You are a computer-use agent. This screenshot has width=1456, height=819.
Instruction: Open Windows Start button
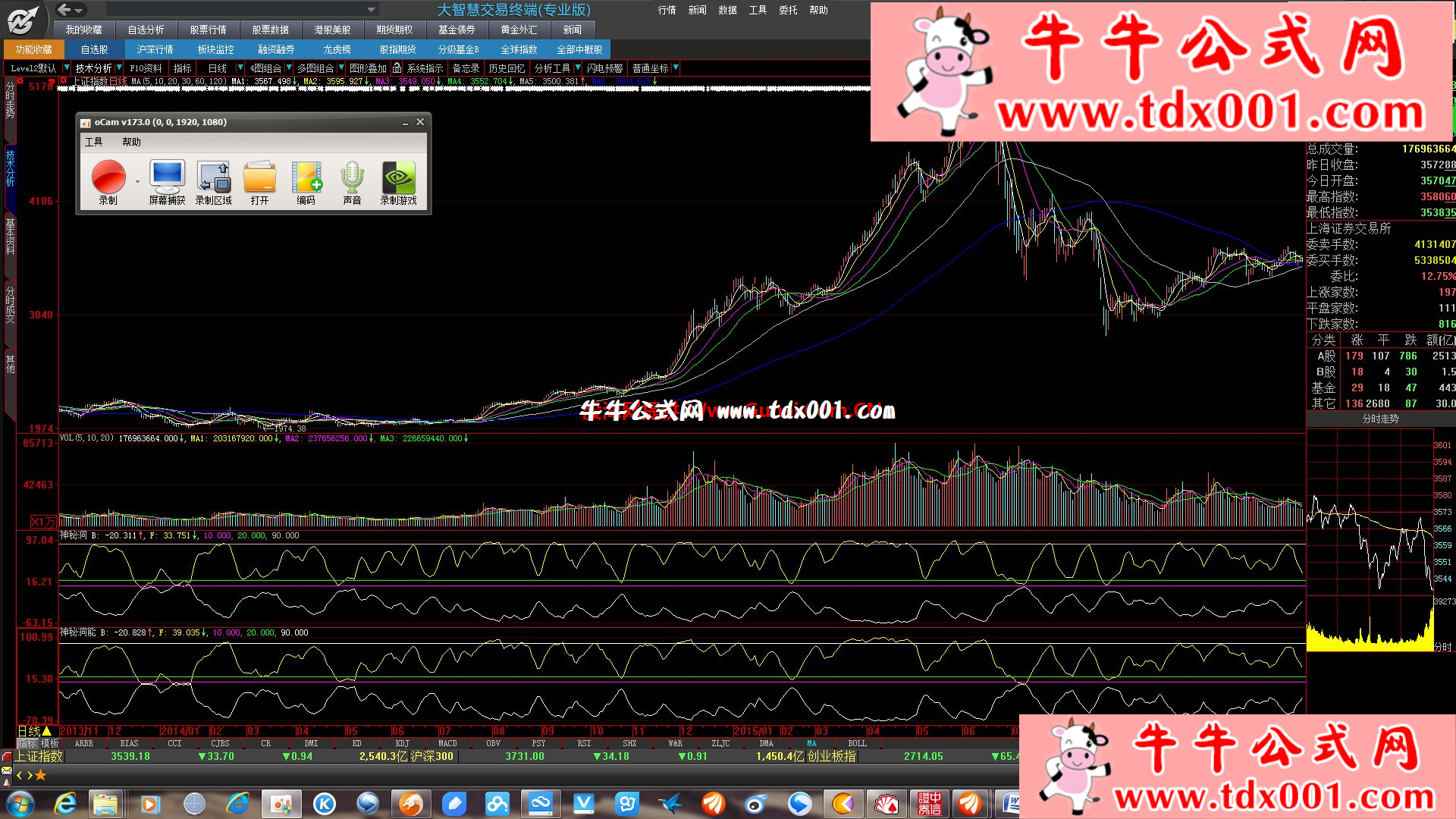[x=20, y=803]
